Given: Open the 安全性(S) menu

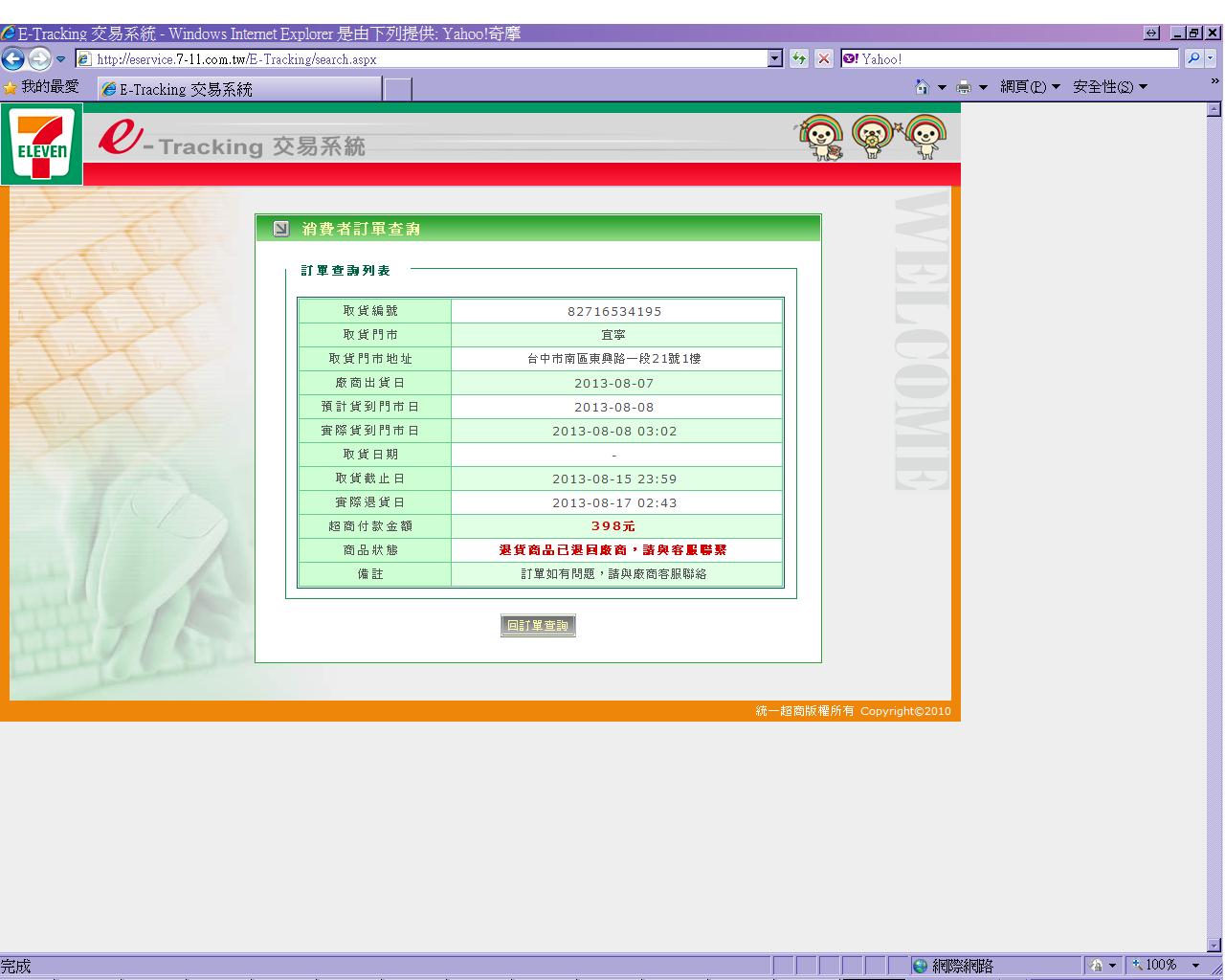Looking at the screenshot, I should [1109, 87].
